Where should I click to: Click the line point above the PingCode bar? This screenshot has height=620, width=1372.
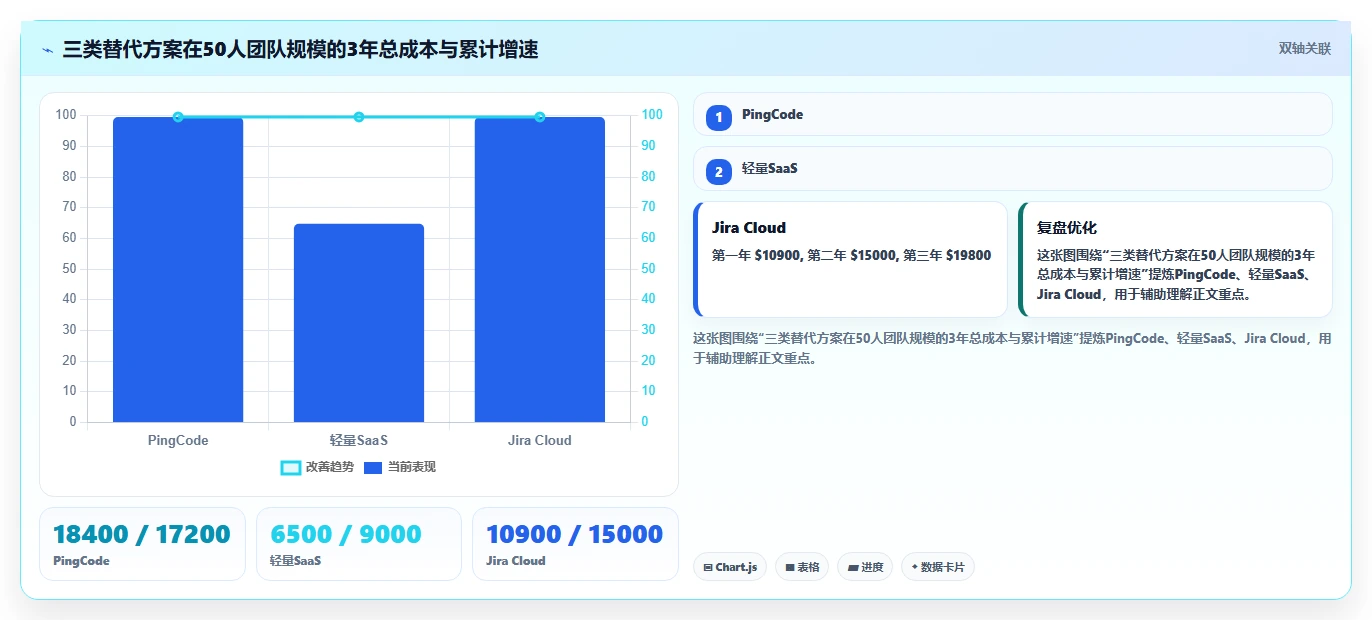(178, 117)
